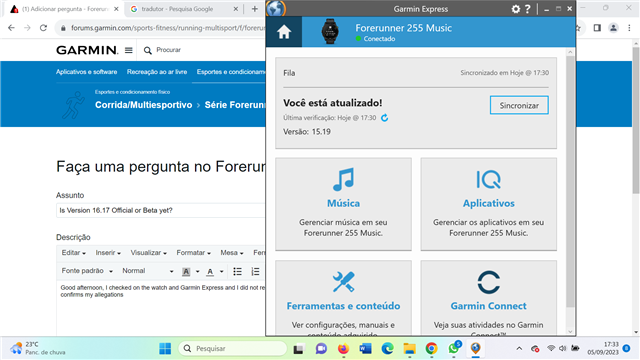Open Garmin Express help question mark
This screenshot has height=360, width=640.
[x=528, y=9]
